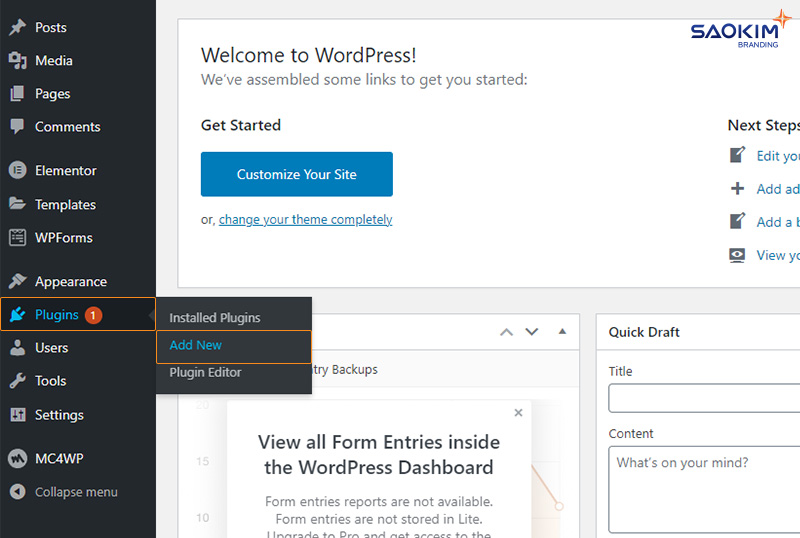Click the Tools wrench icon
Image resolution: width=800 pixels, height=538 pixels.
[x=17, y=381]
